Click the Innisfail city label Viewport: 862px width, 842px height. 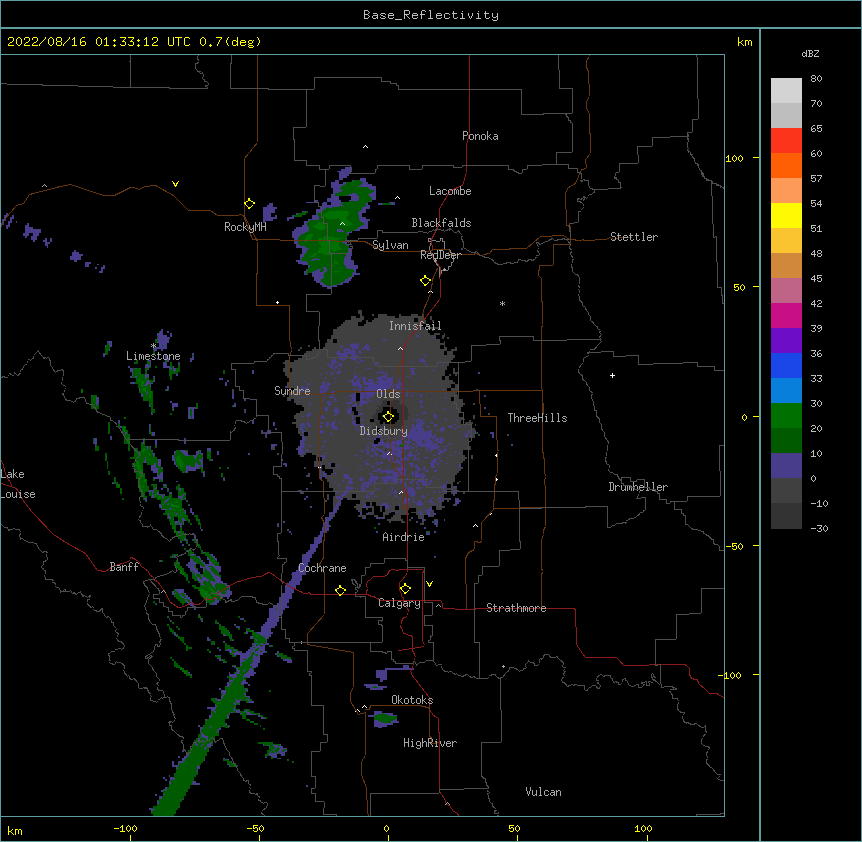[415, 326]
